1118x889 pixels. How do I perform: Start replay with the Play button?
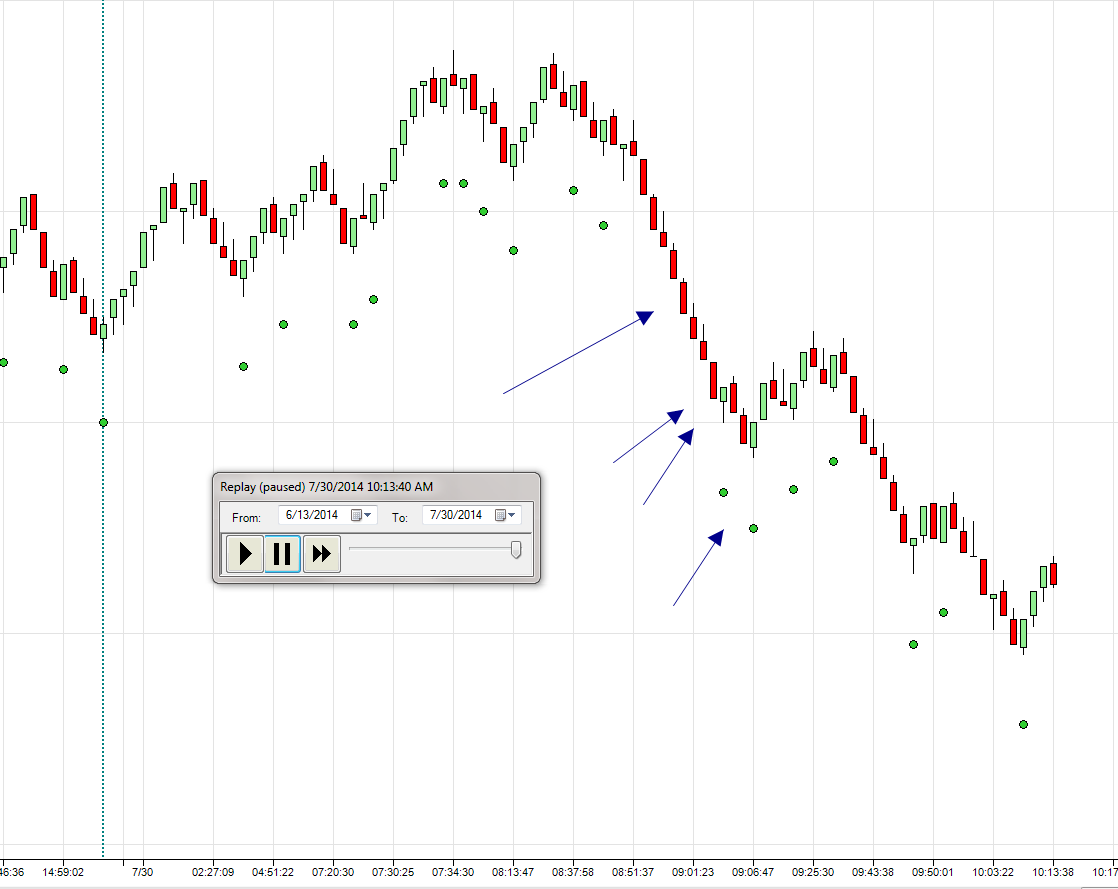tap(245, 553)
